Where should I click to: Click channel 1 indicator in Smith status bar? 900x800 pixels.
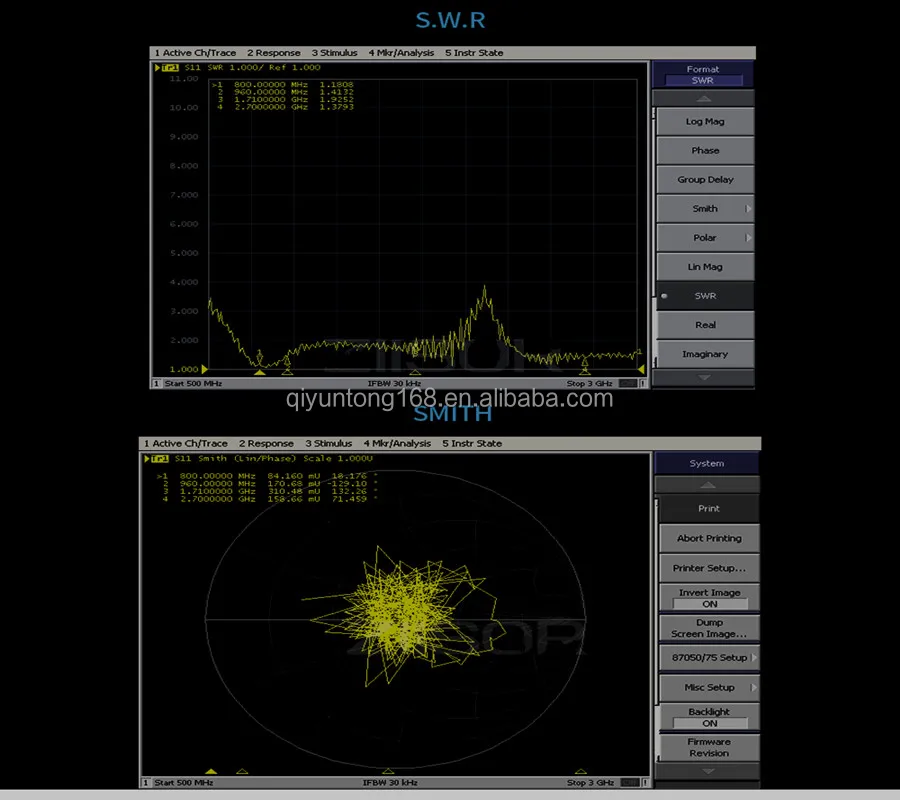(x=146, y=782)
